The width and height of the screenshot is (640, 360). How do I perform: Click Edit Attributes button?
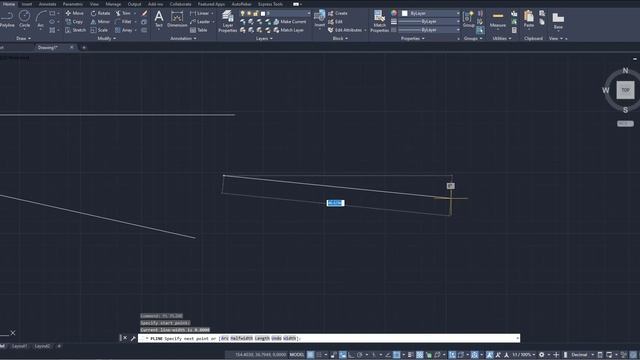click(x=345, y=30)
